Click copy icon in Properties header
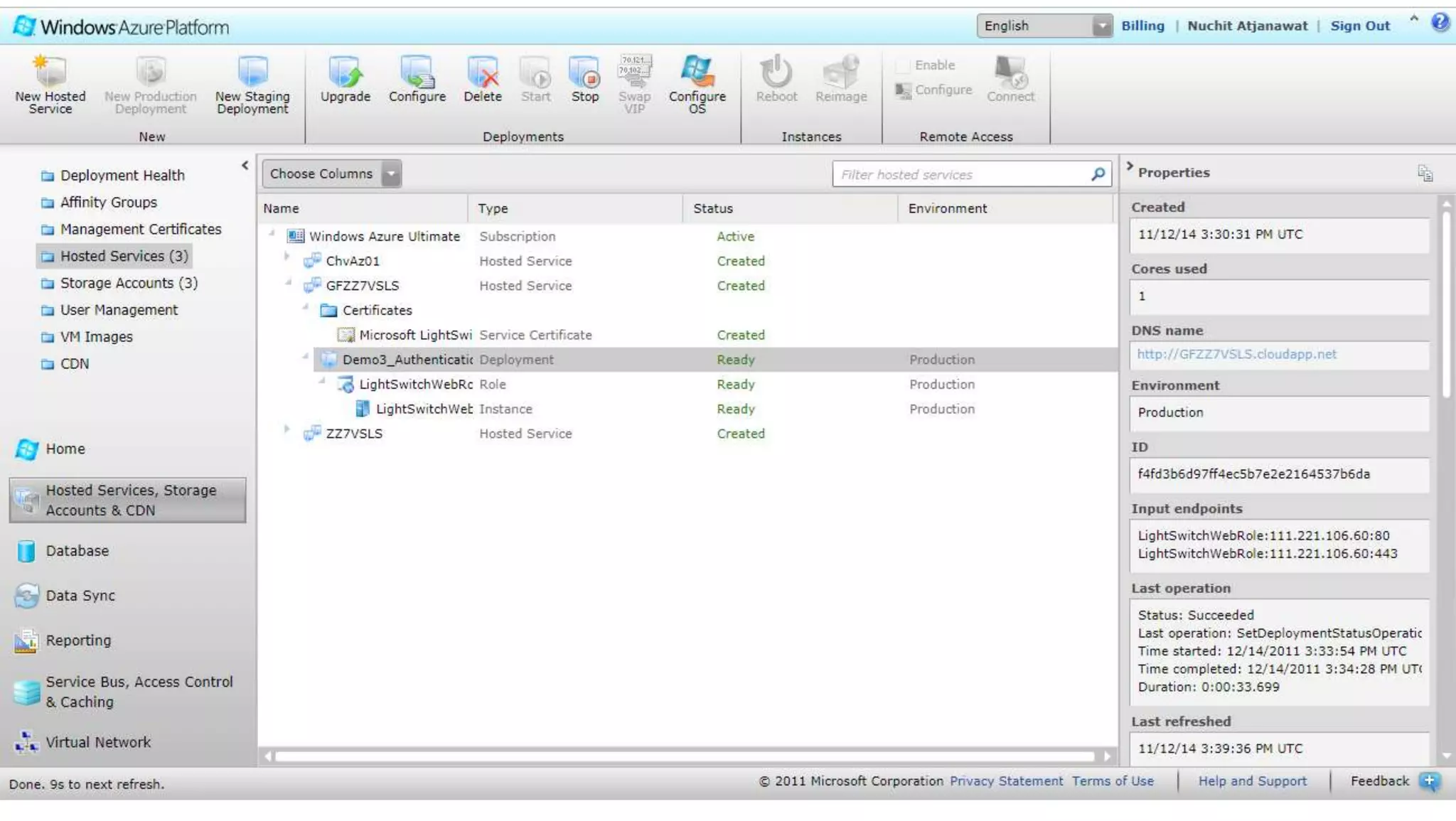Screen dimensions: 1456x821 1425,173
